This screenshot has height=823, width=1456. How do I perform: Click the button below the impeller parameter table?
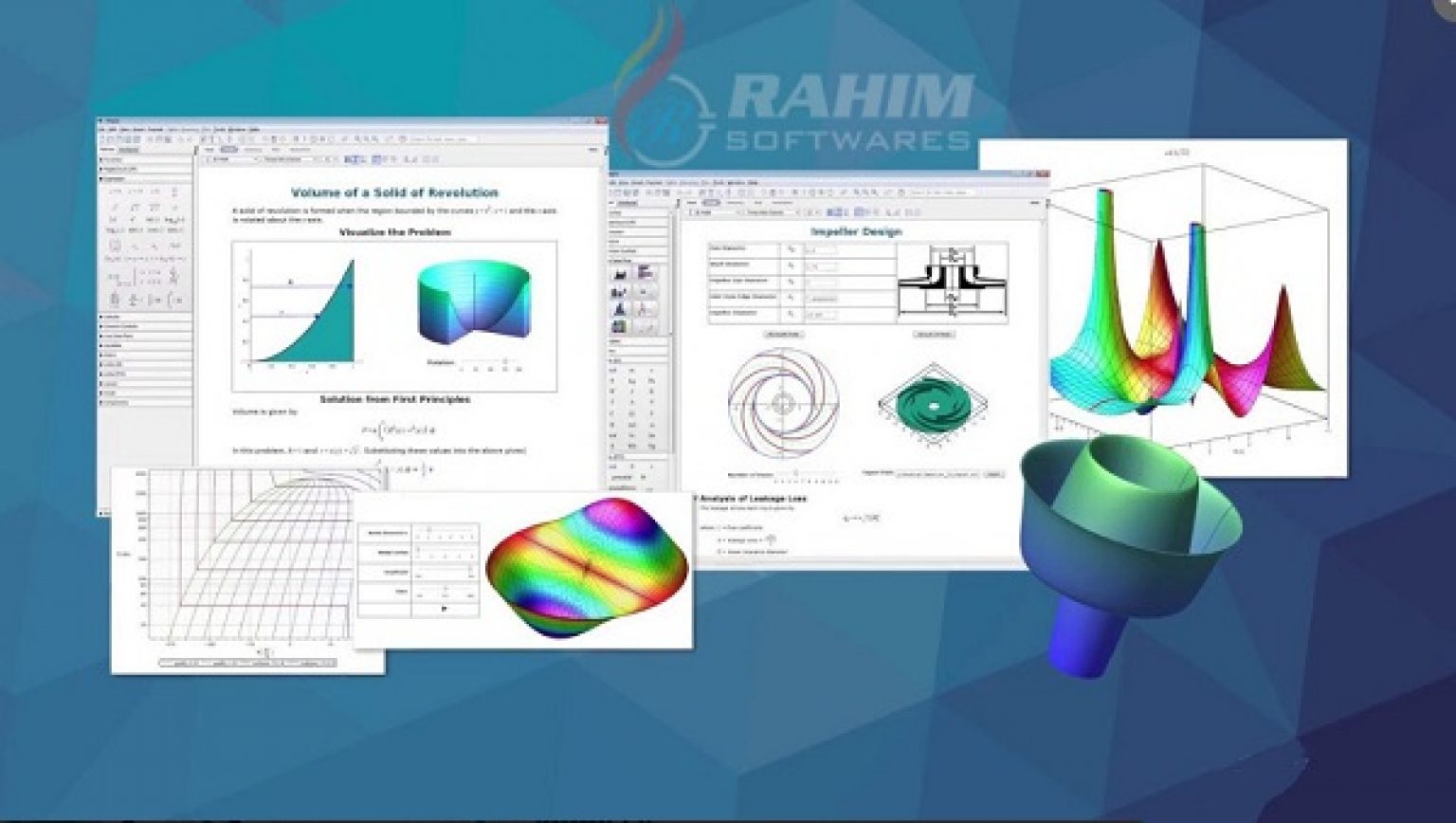[x=783, y=334]
